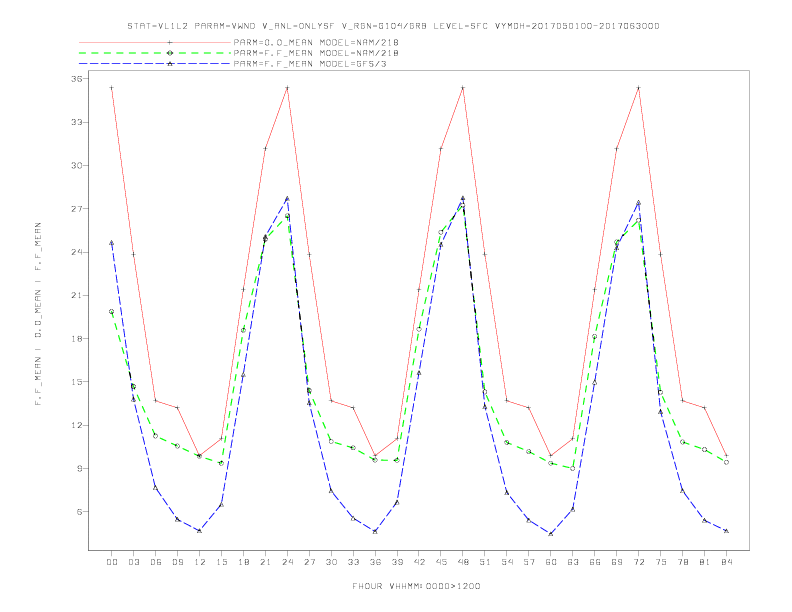
Task: Click x-axis forecast hour label 72
Action: pos(638,562)
